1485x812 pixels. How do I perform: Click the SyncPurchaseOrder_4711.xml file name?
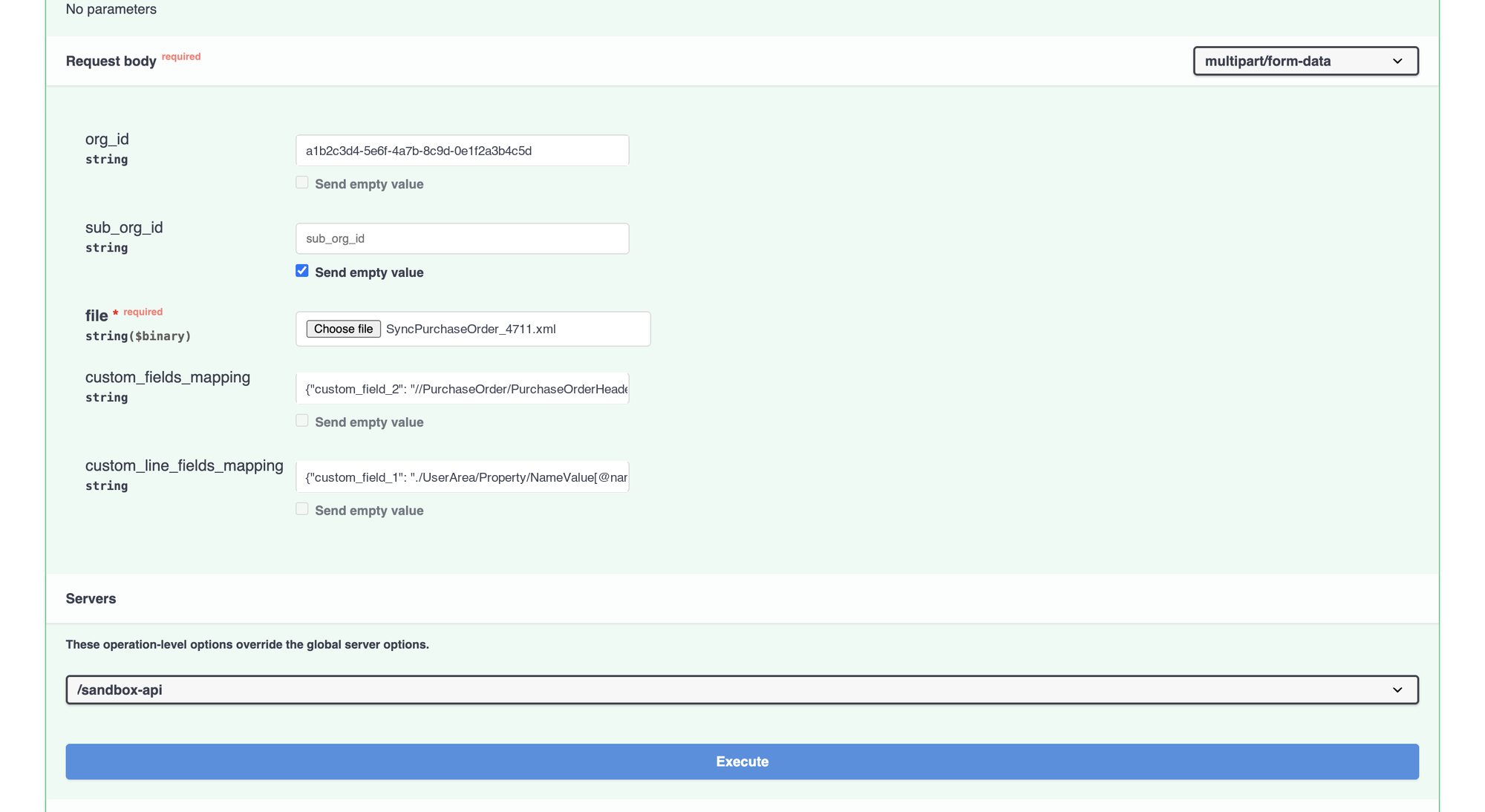471,329
